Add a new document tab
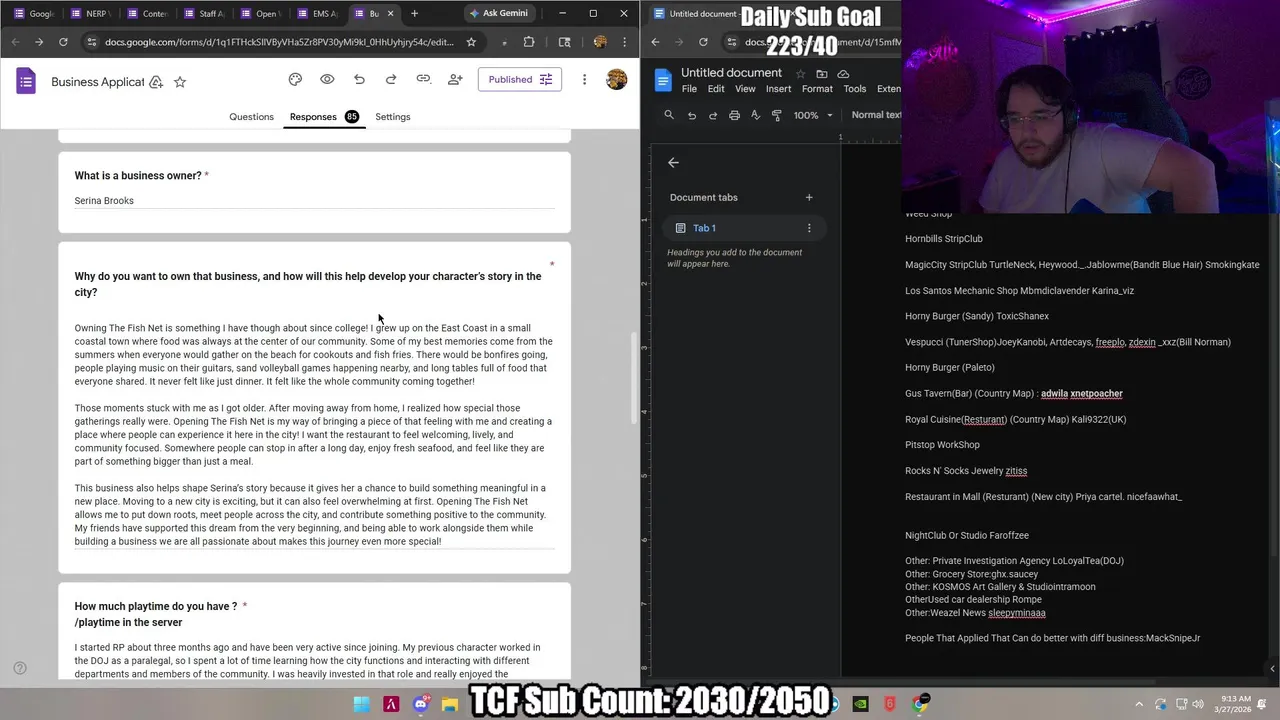This screenshot has width=1280, height=720. pos(809,197)
